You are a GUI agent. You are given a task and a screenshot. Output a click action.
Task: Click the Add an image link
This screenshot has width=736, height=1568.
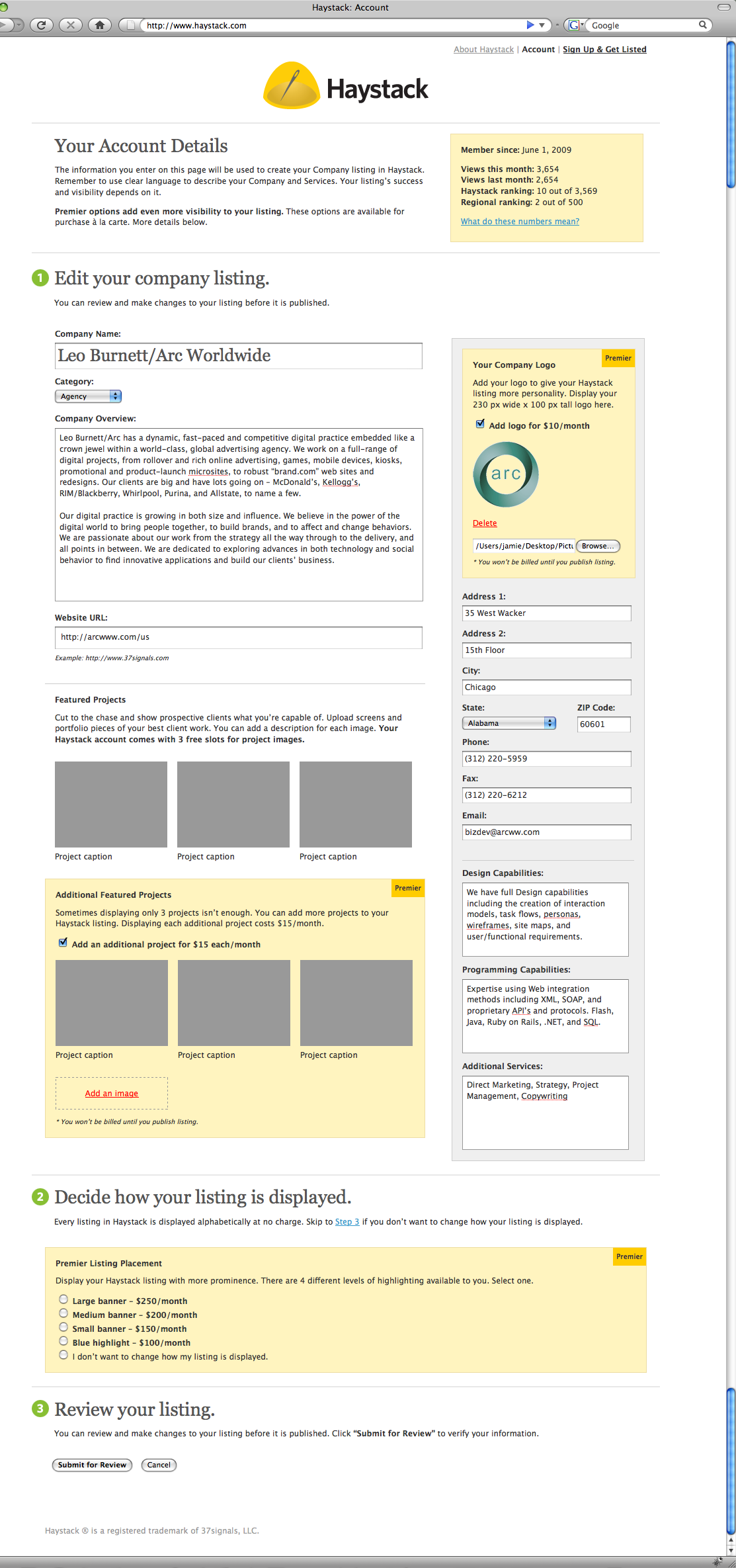pyautogui.click(x=112, y=1094)
